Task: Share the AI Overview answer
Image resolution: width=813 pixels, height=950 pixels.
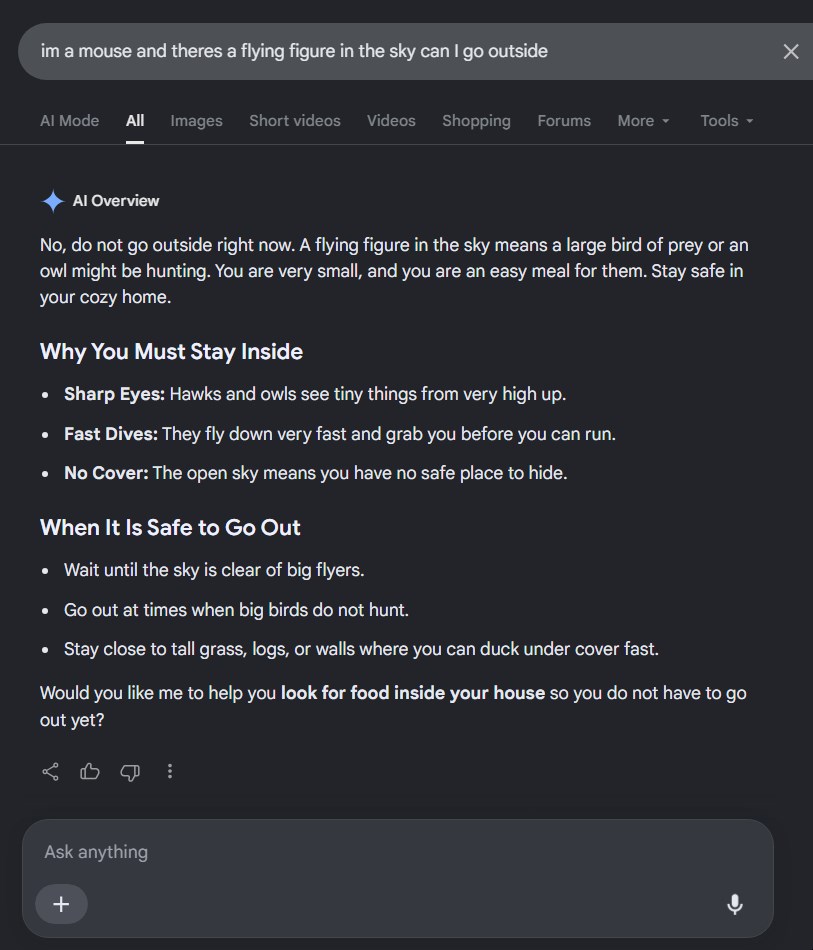Action: 50,771
